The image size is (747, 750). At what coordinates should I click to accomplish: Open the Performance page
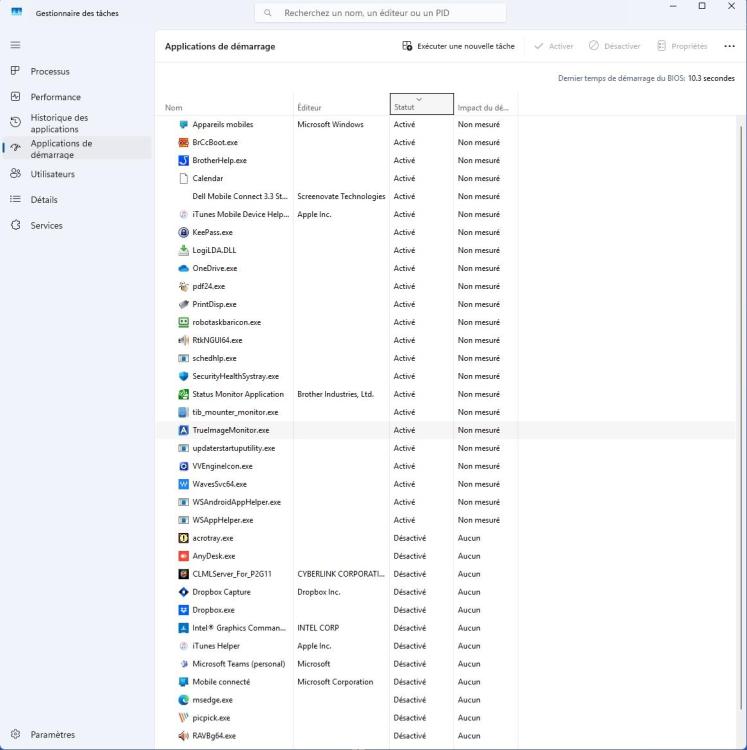click(55, 97)
